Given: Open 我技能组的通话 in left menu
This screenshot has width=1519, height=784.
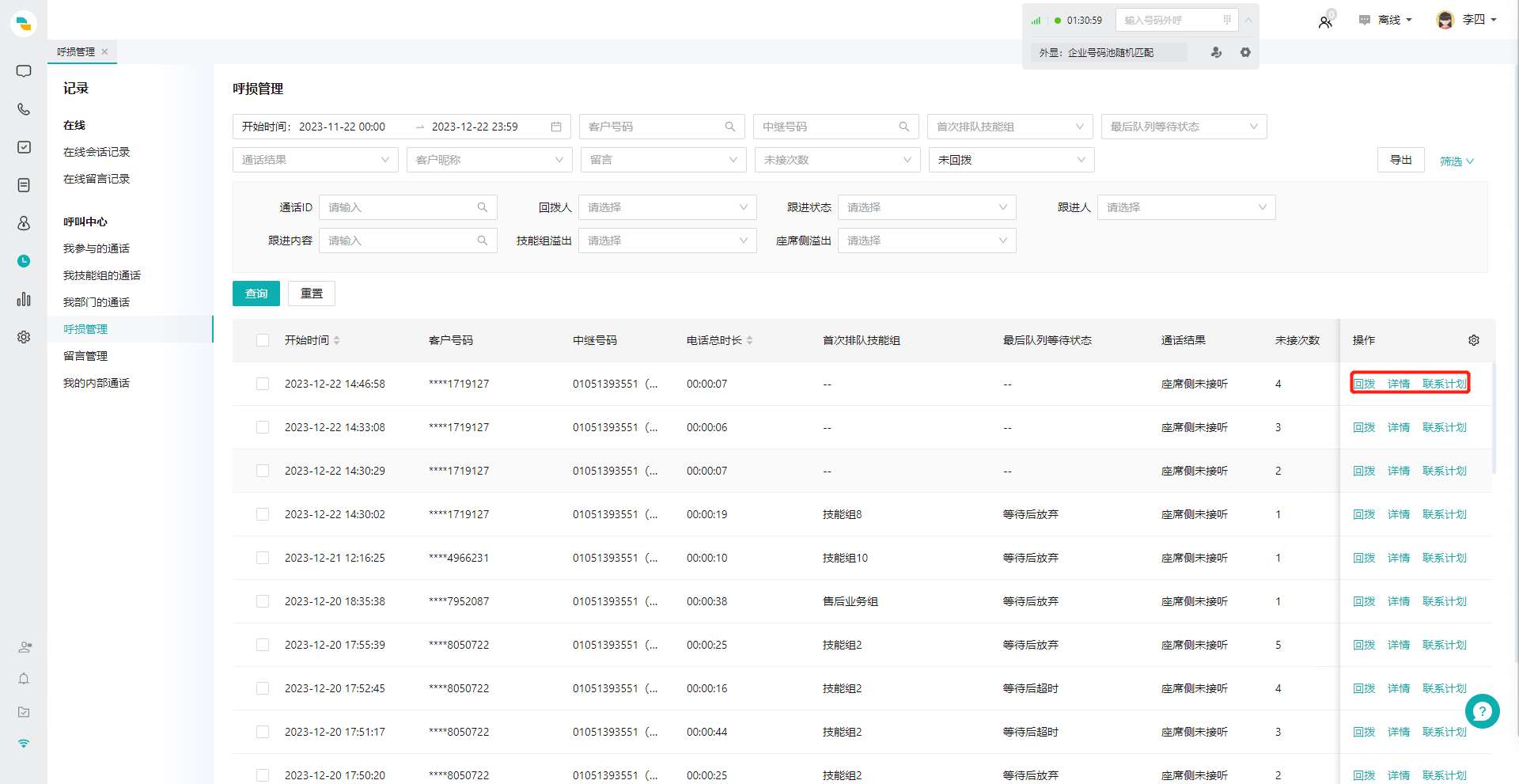Looking at the screenshot, I should point(102,275).
